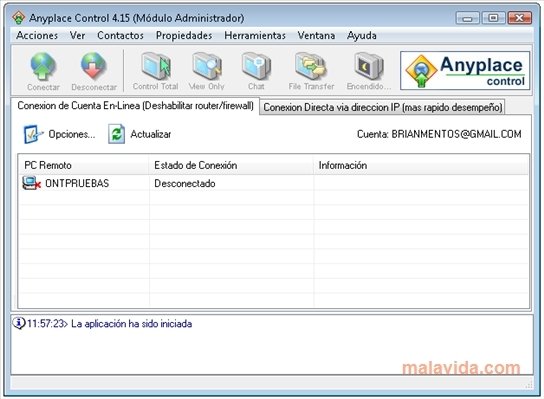The height and width of the screenshot is (399, 544).
Task: Click the 11:57:23 log timestamp
Action: (46, 323)
